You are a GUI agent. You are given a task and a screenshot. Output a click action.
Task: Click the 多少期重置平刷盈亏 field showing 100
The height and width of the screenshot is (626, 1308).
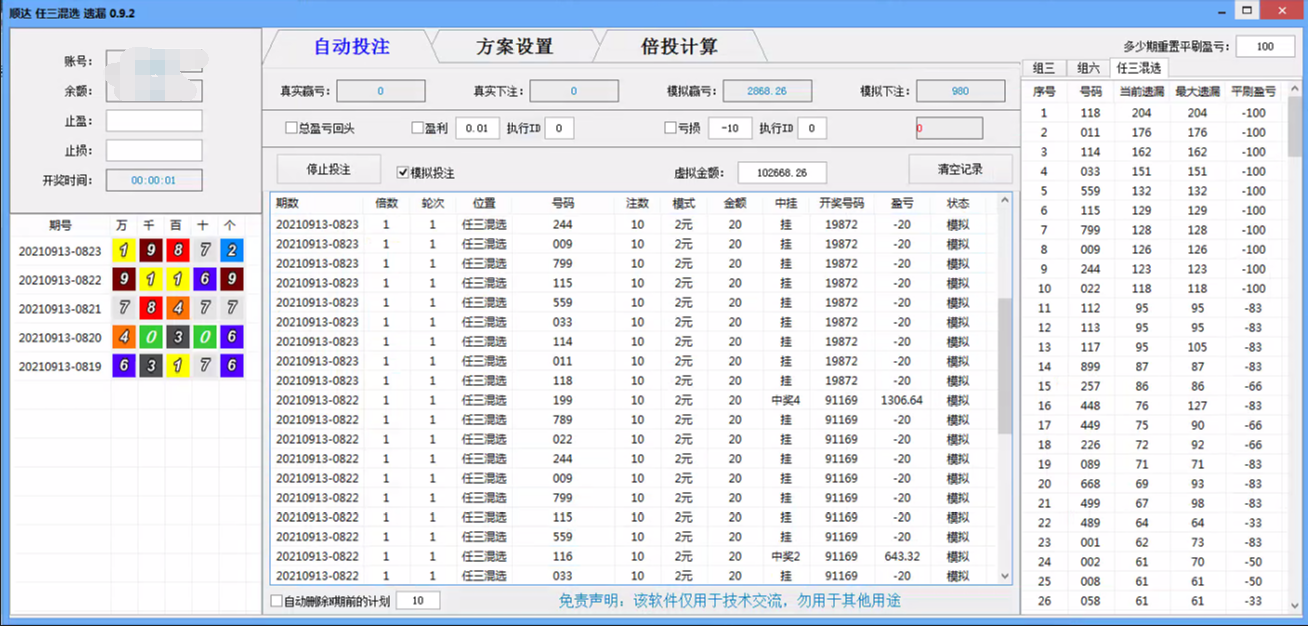(x=1265, y=46)
